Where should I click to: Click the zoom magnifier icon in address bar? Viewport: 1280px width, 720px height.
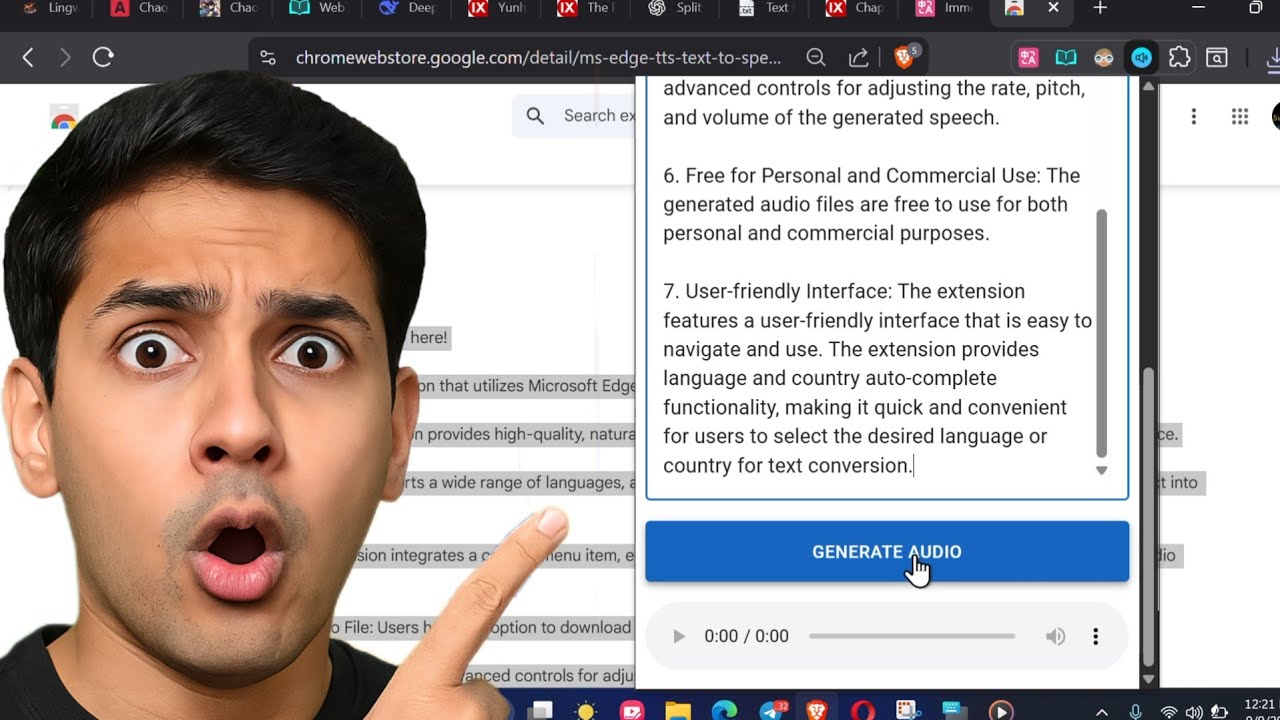pos(816,57)
